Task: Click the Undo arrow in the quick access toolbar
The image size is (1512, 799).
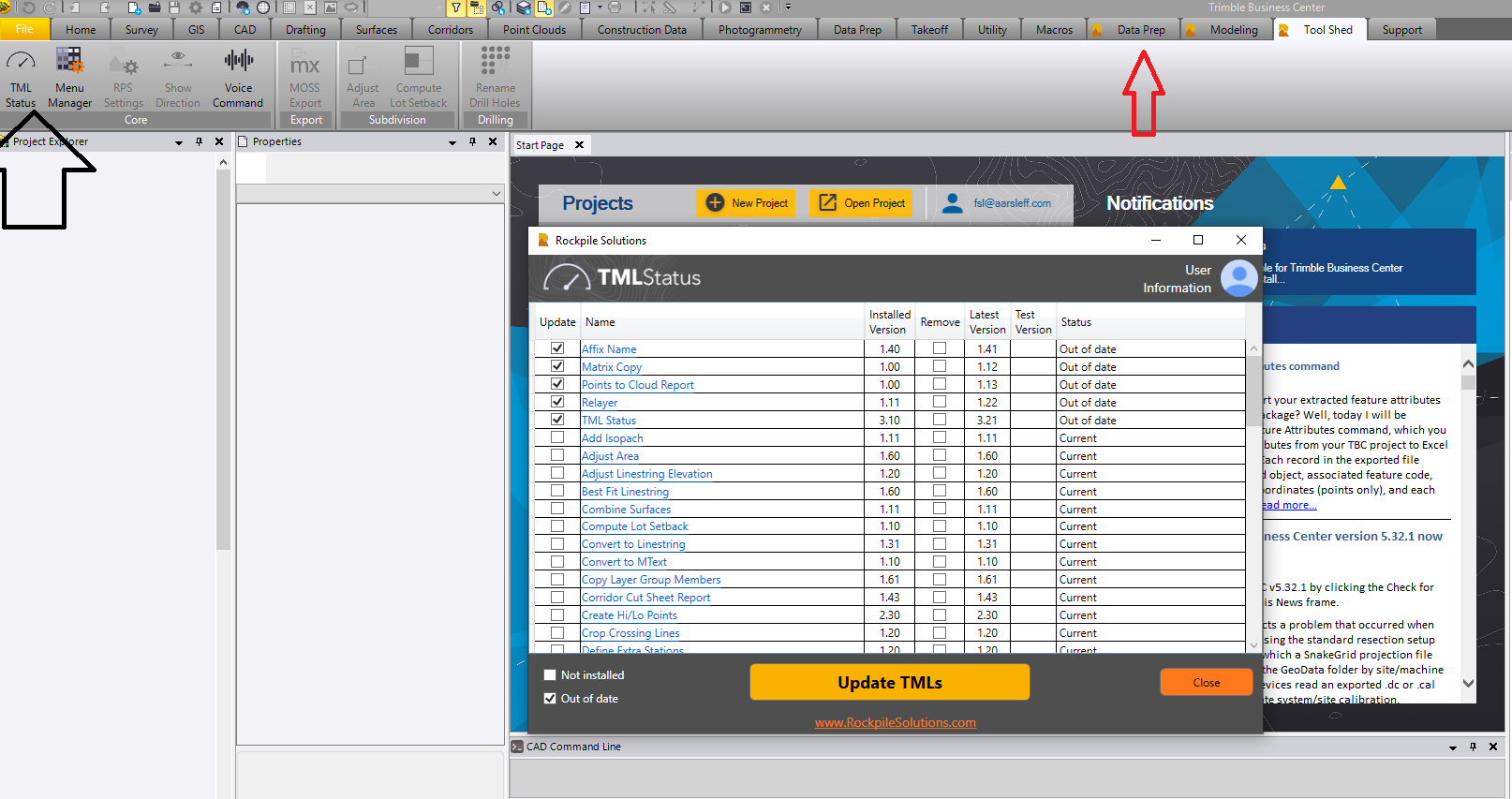Action: pyautogui.click(x=29, y=7)
